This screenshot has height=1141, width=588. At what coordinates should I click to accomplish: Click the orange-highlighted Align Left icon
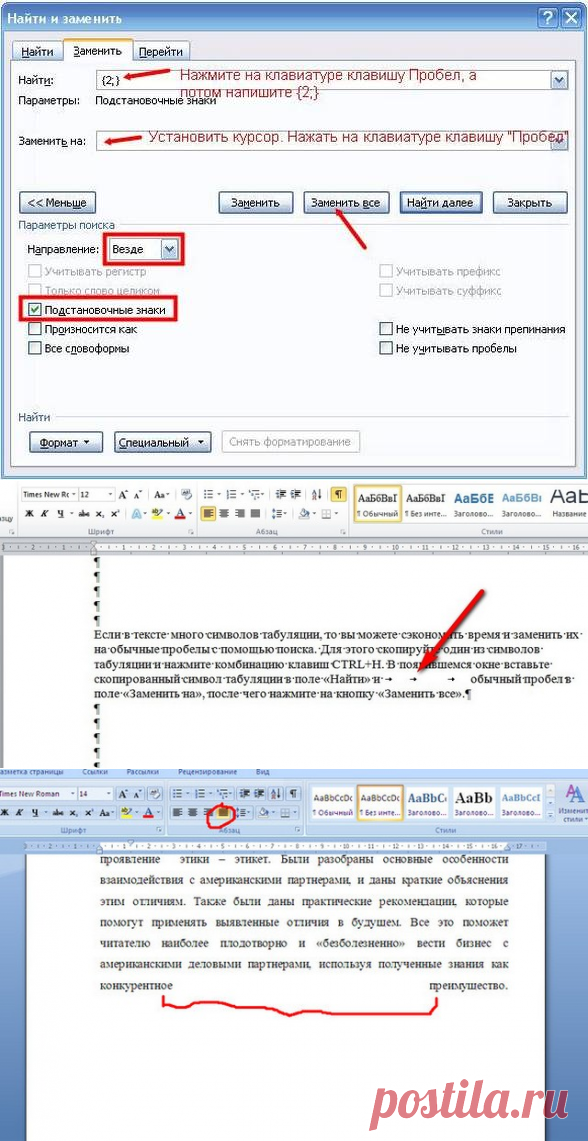(209, 513)
